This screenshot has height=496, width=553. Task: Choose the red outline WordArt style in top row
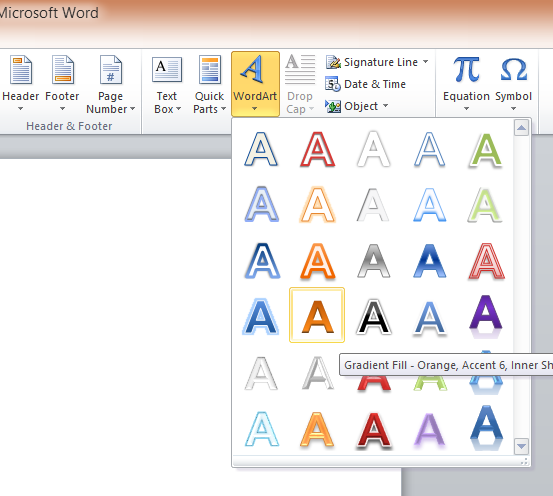pyautogui.click(x=317, y=149)
